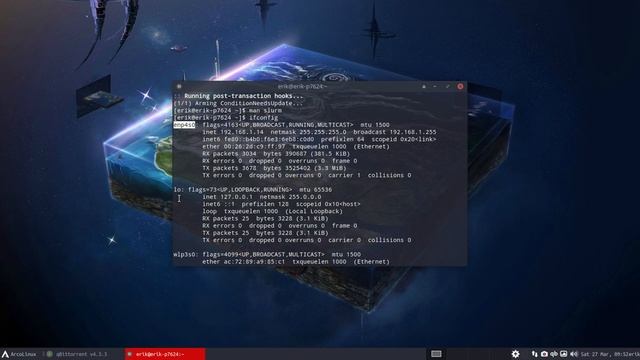Click the camera screenshot tray icon

(x=544, y=354)
